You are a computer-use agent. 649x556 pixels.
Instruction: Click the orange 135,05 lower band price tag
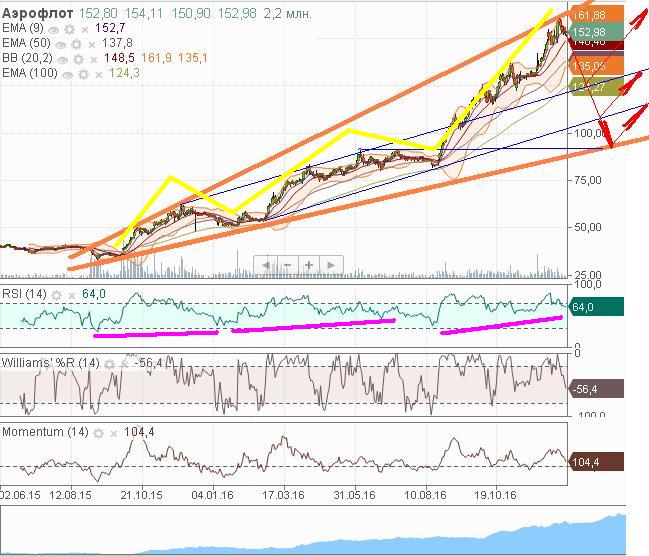click(596, 66)
